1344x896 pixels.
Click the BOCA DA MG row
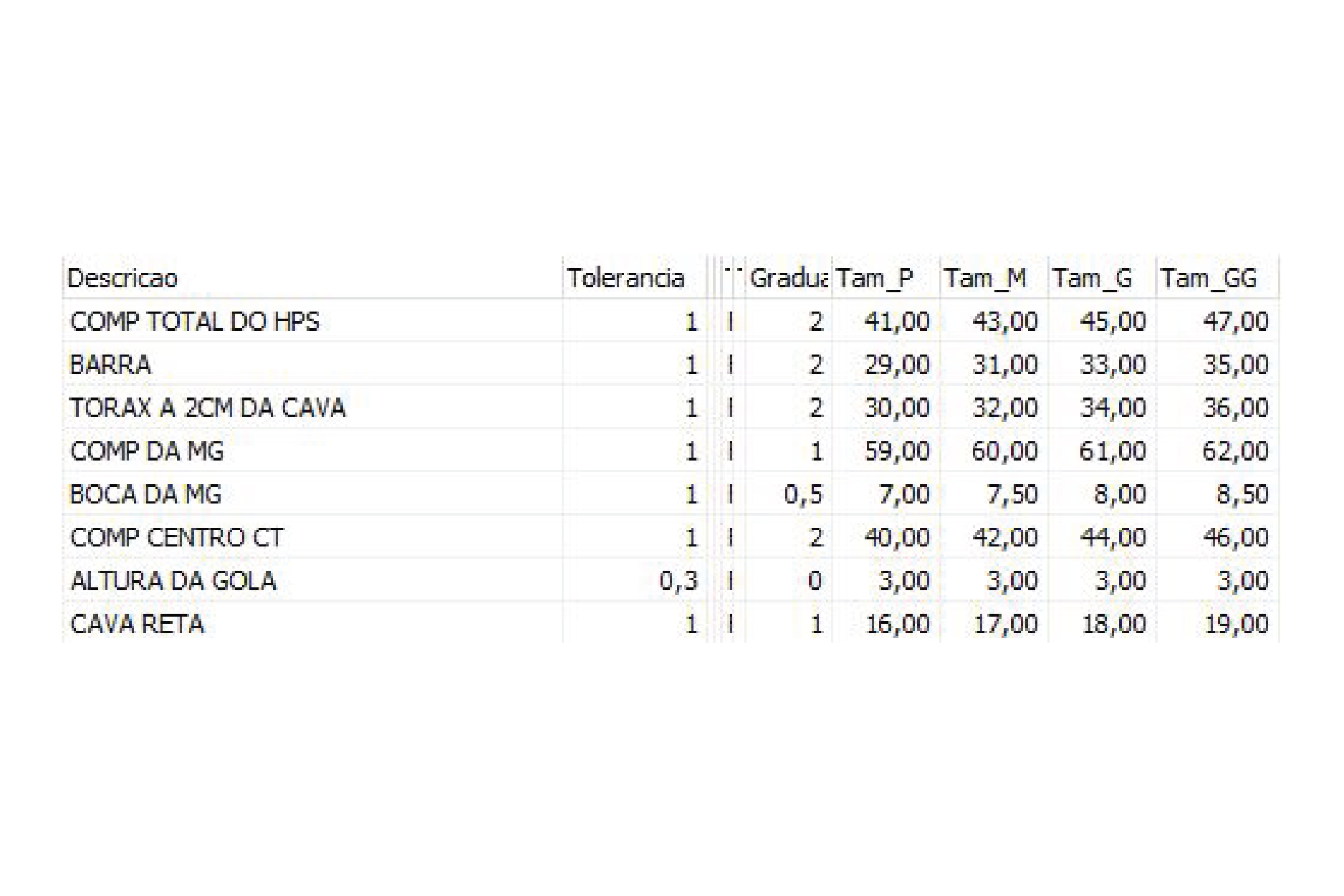click(x=671, y=494)
